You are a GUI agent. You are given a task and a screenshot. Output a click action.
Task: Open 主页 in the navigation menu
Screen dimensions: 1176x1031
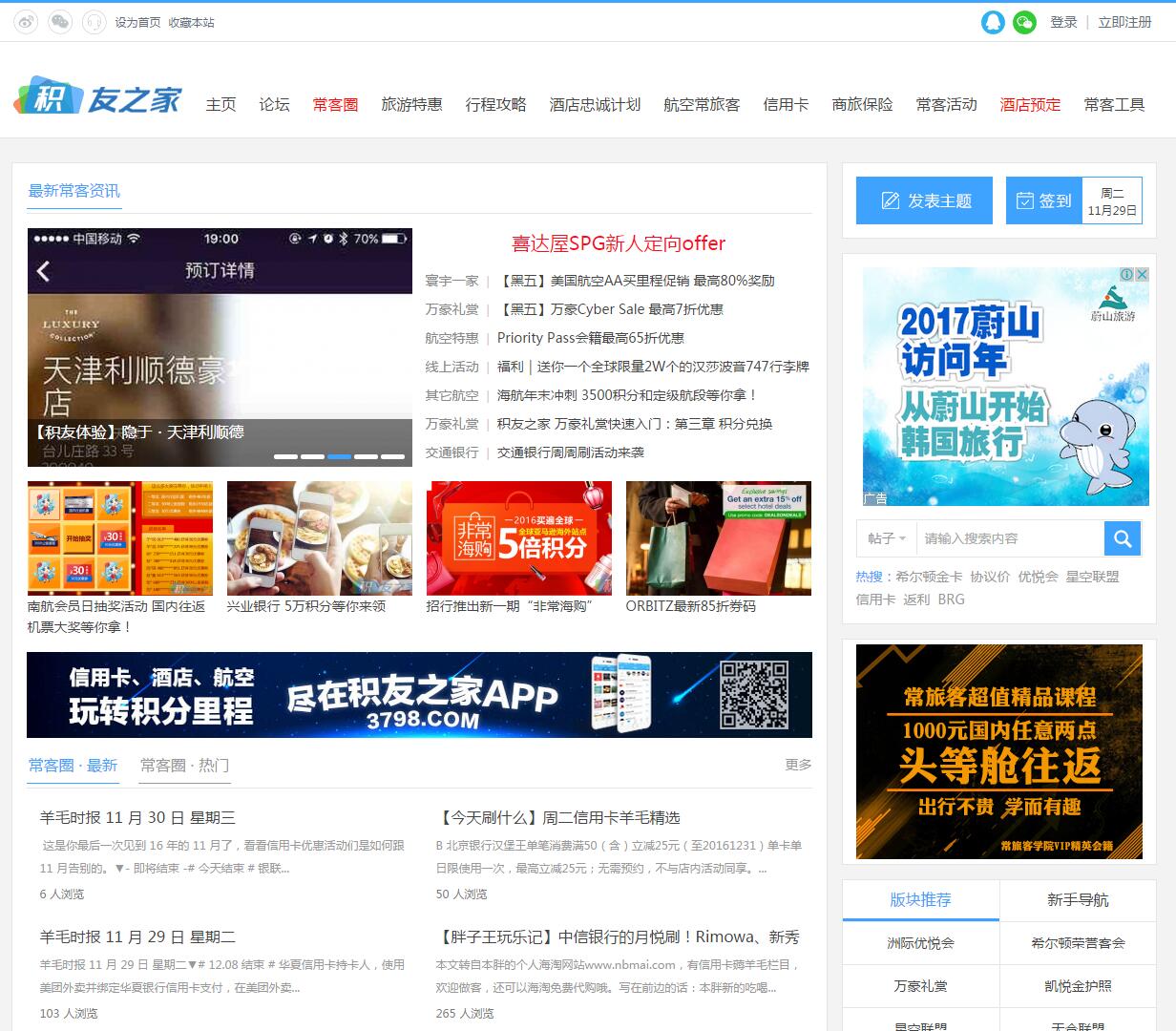(x=220, y=104)
